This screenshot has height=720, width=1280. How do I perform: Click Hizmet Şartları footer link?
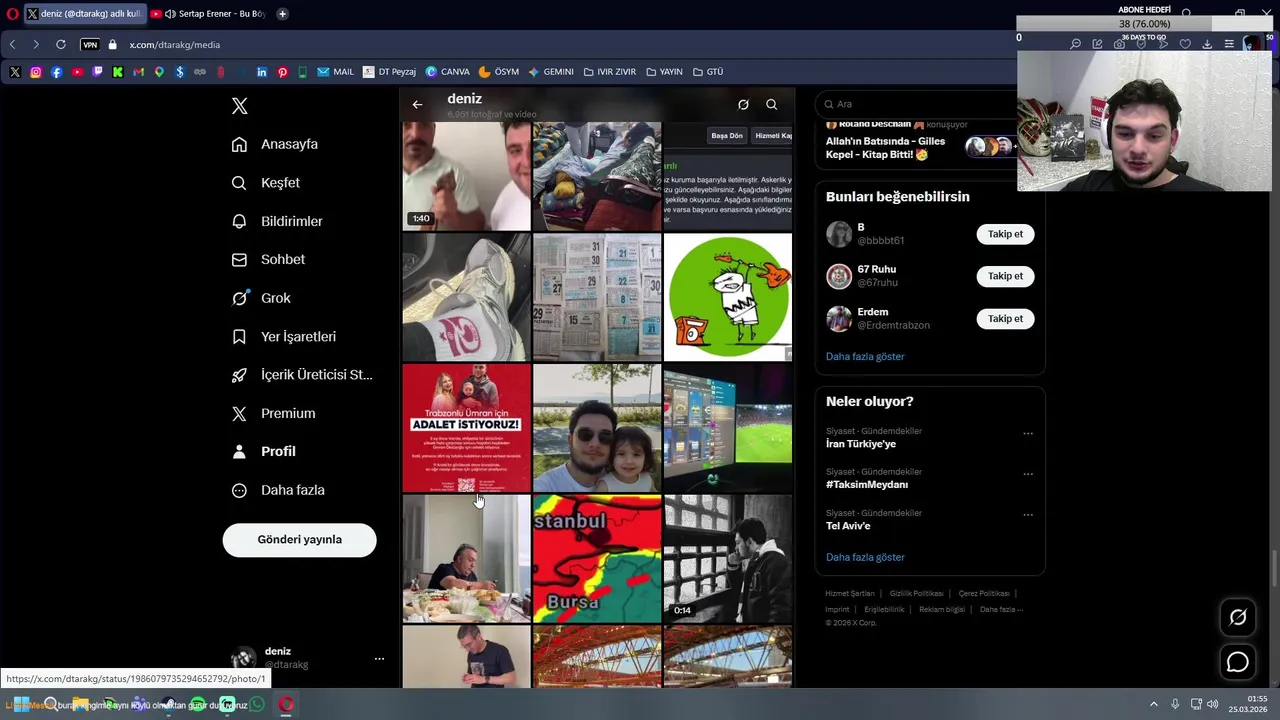tap(850, 594)
